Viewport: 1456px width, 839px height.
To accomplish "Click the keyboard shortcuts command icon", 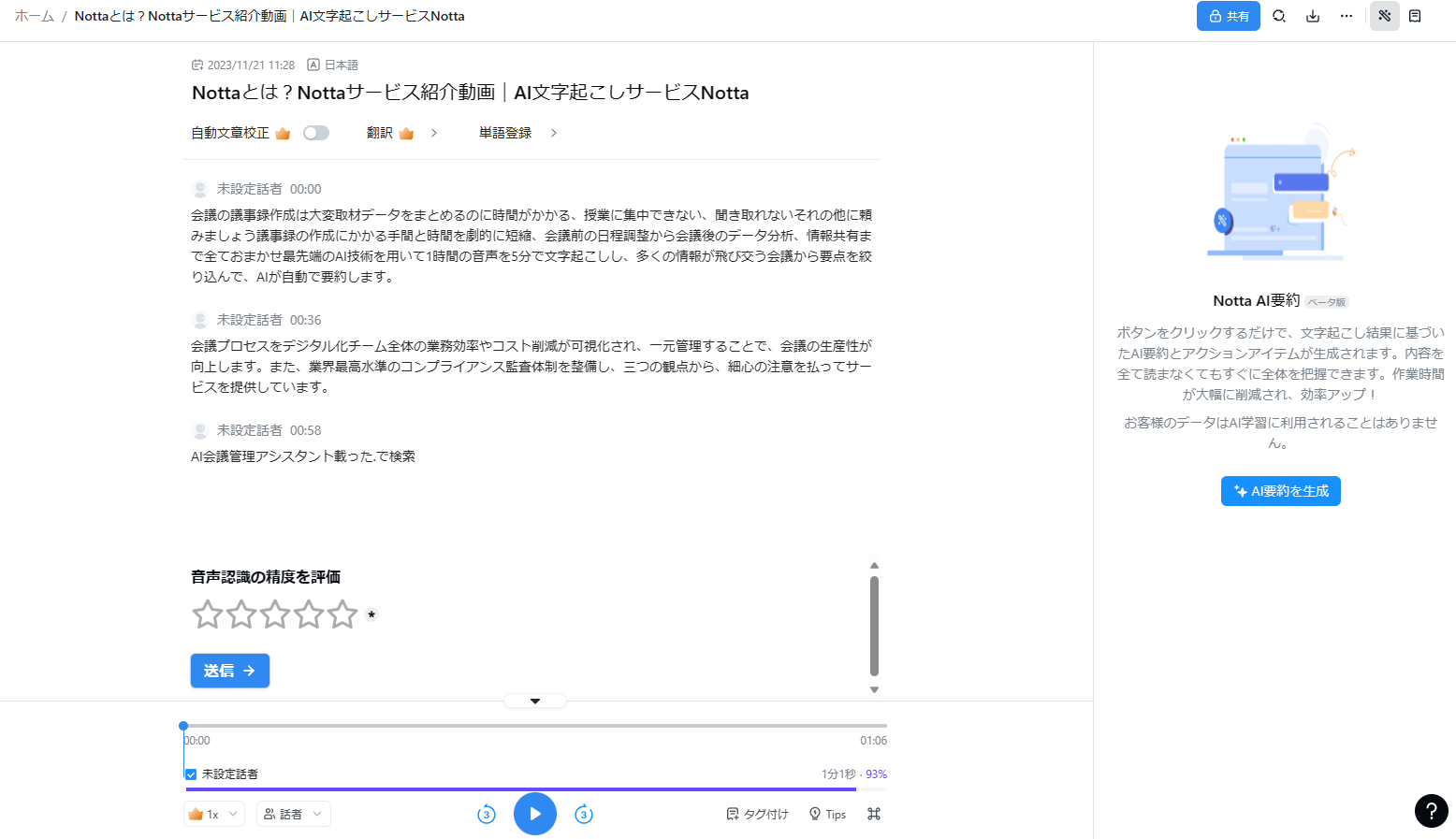I will (x=874, y=814).
